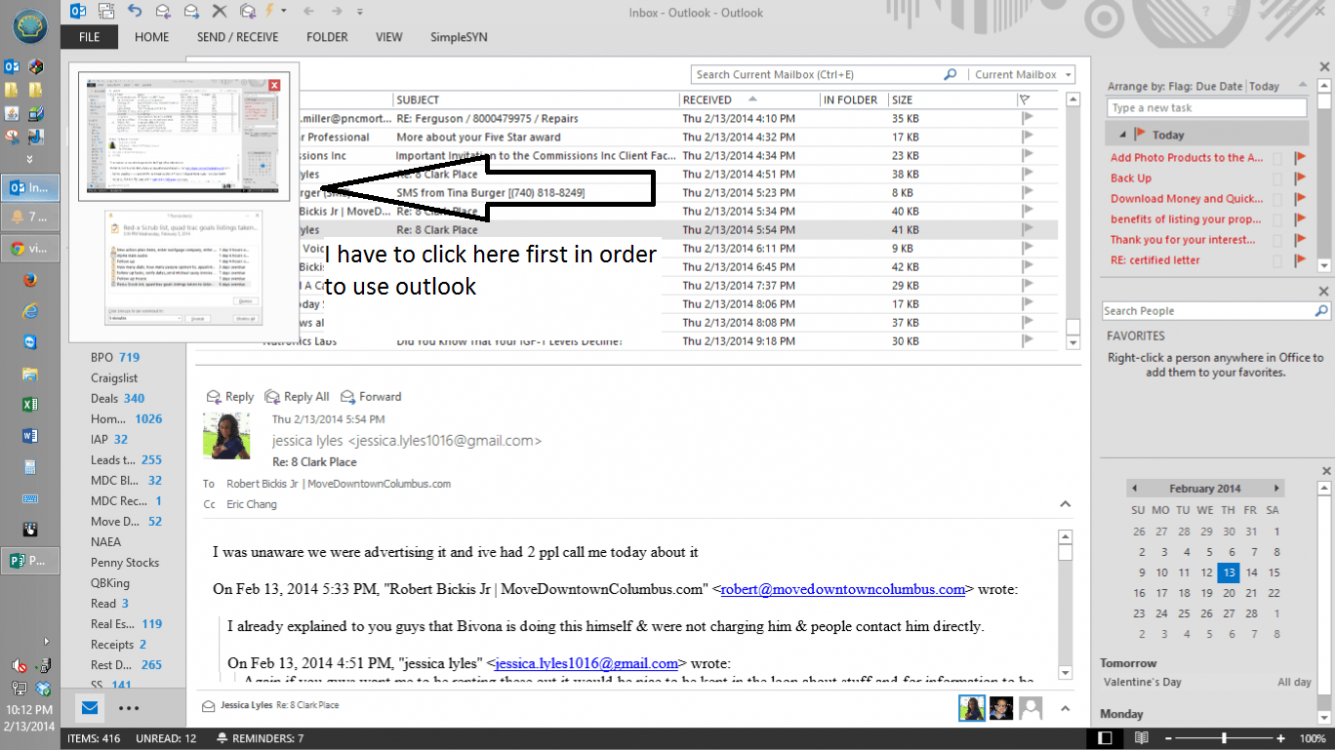The width and height of the screenshot is (1335, 750).
Task: Click the flag for the Ferguson Repairs email
Action: pos(1027,118)
